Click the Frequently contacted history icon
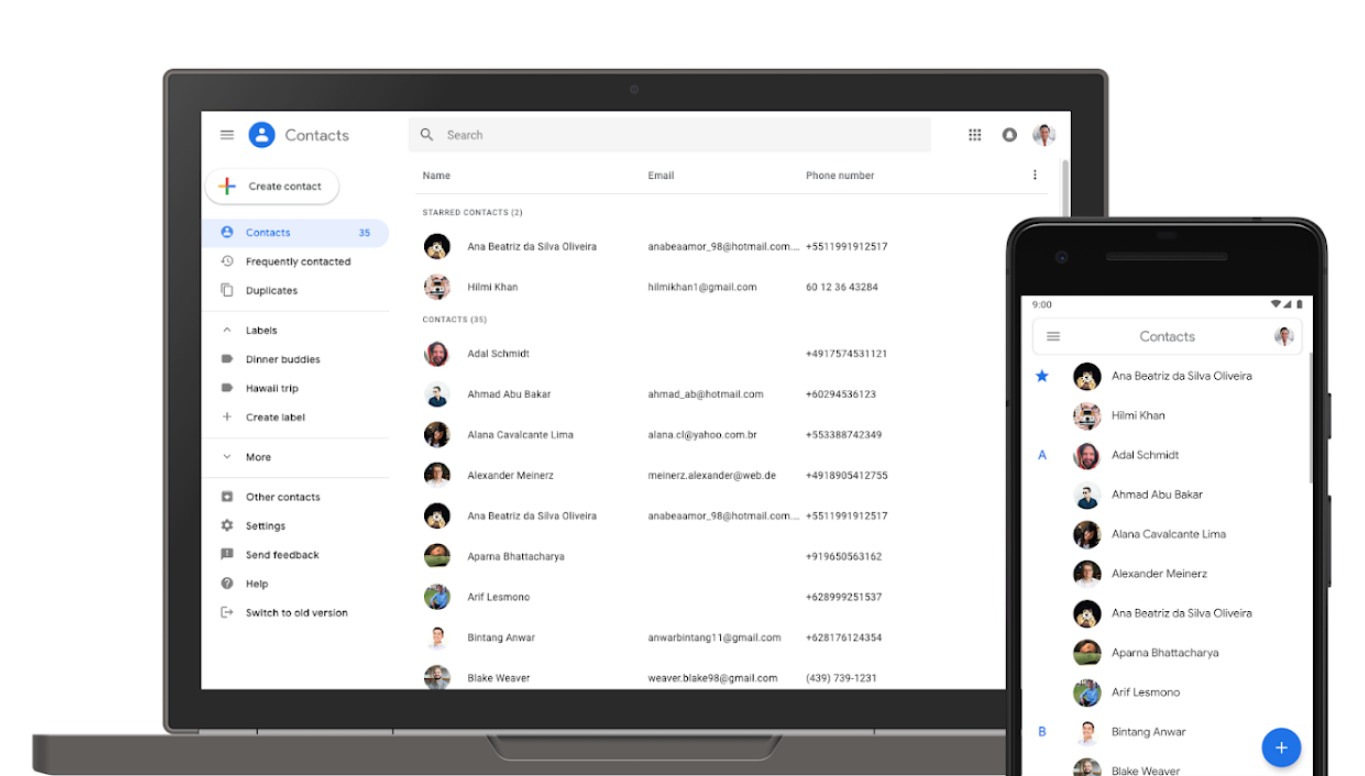Viewport: 1365px width, 776px height. tap(227, 261)
